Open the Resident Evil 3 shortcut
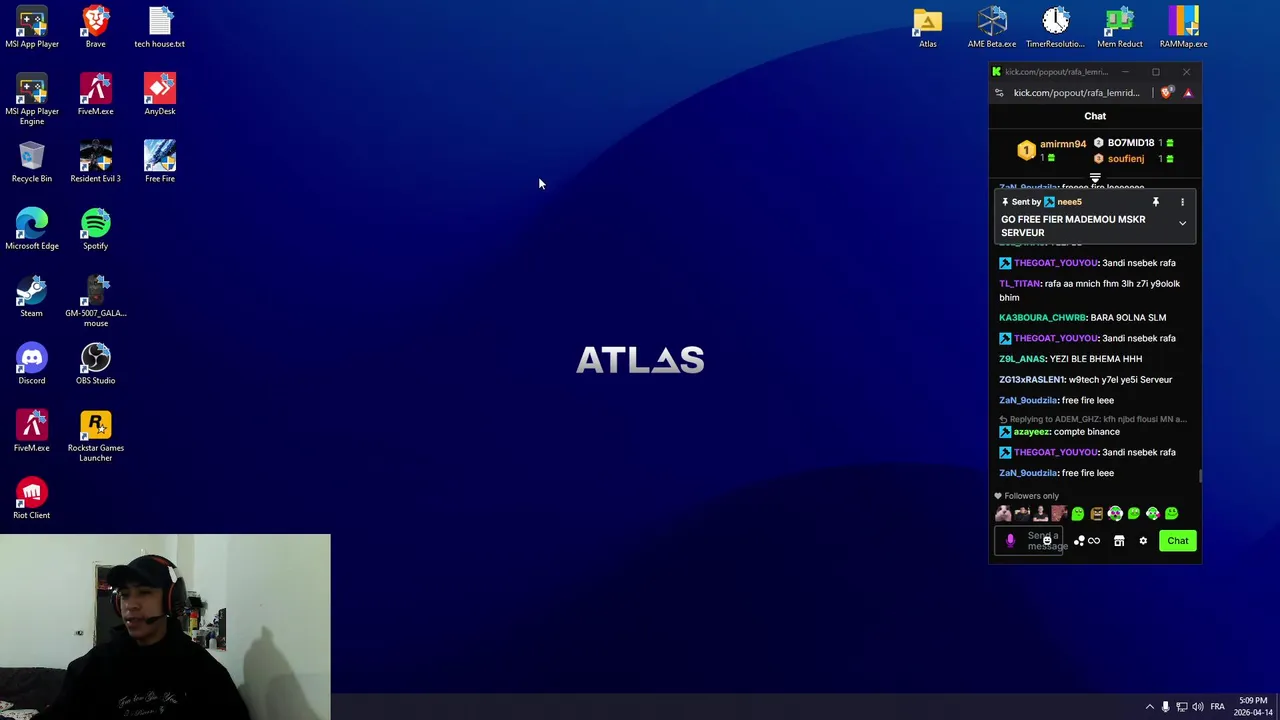Screen dimensions: 1280x720 pos(95,162)
